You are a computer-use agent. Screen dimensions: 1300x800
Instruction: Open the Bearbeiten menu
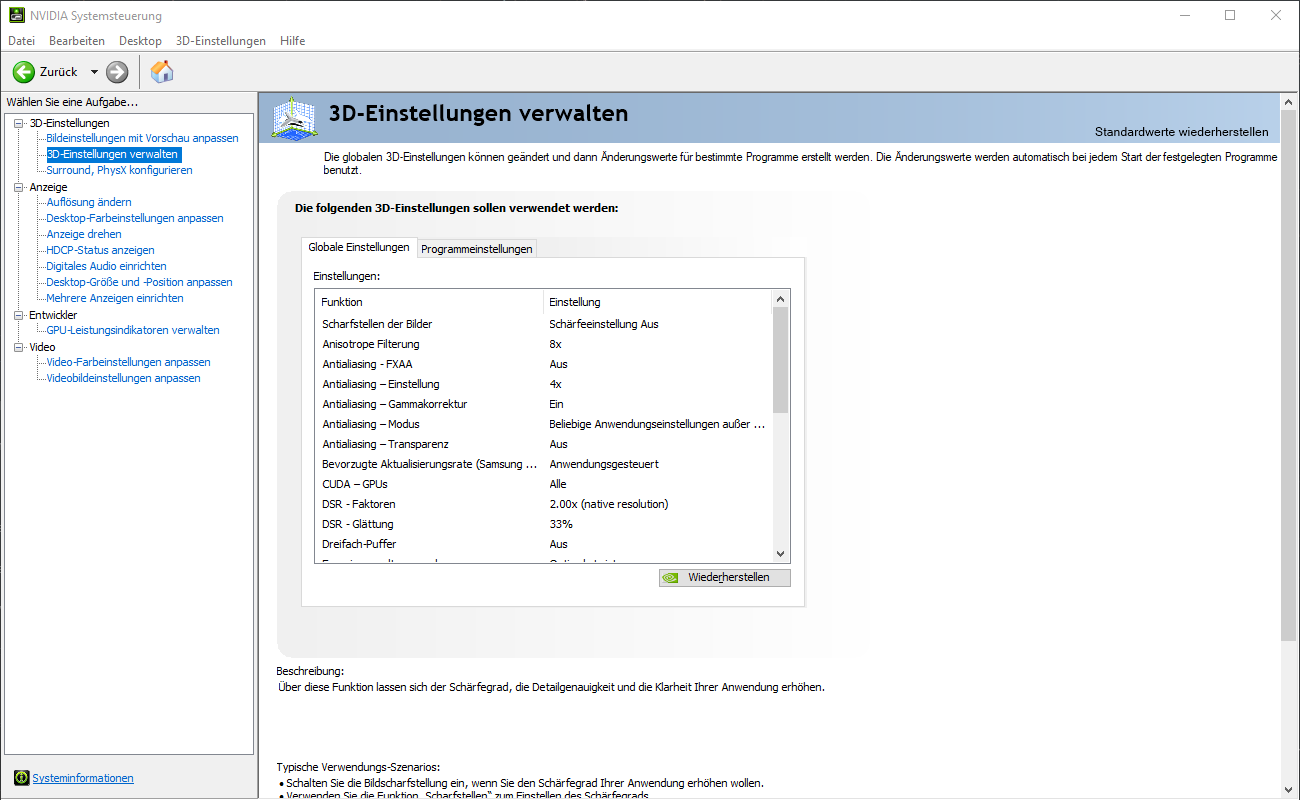(x=77, y=41)
